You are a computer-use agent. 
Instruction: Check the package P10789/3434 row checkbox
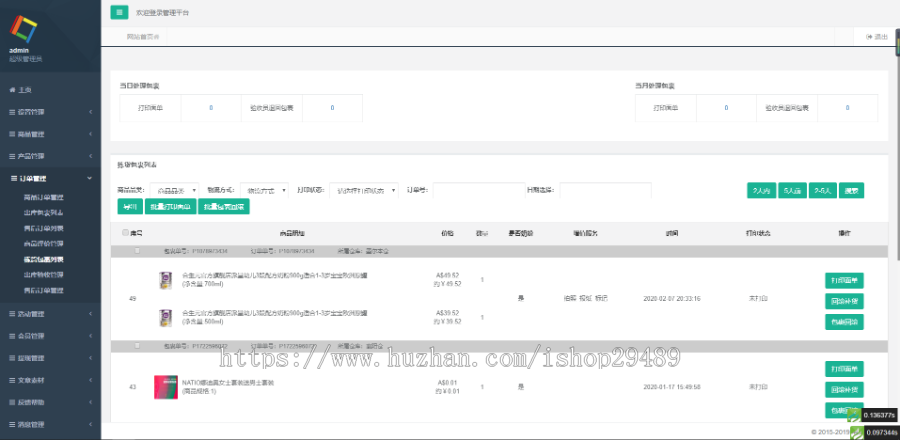point(137,251)
